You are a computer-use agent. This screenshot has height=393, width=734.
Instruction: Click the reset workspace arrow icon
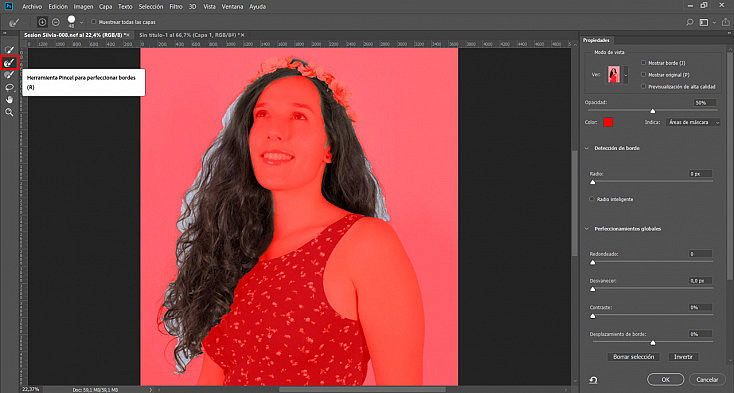593,380
